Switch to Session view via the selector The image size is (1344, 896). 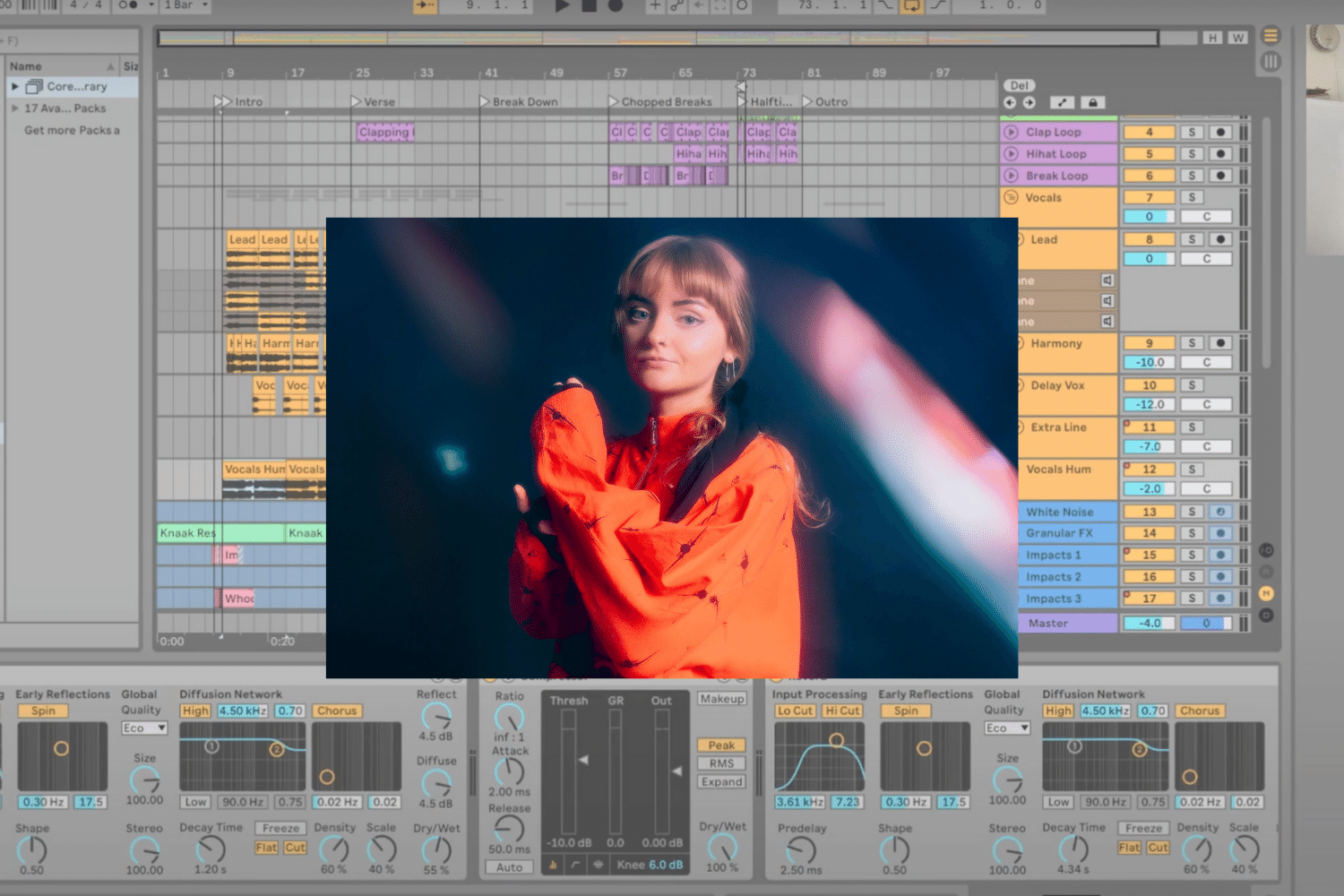pos(1271,62)
